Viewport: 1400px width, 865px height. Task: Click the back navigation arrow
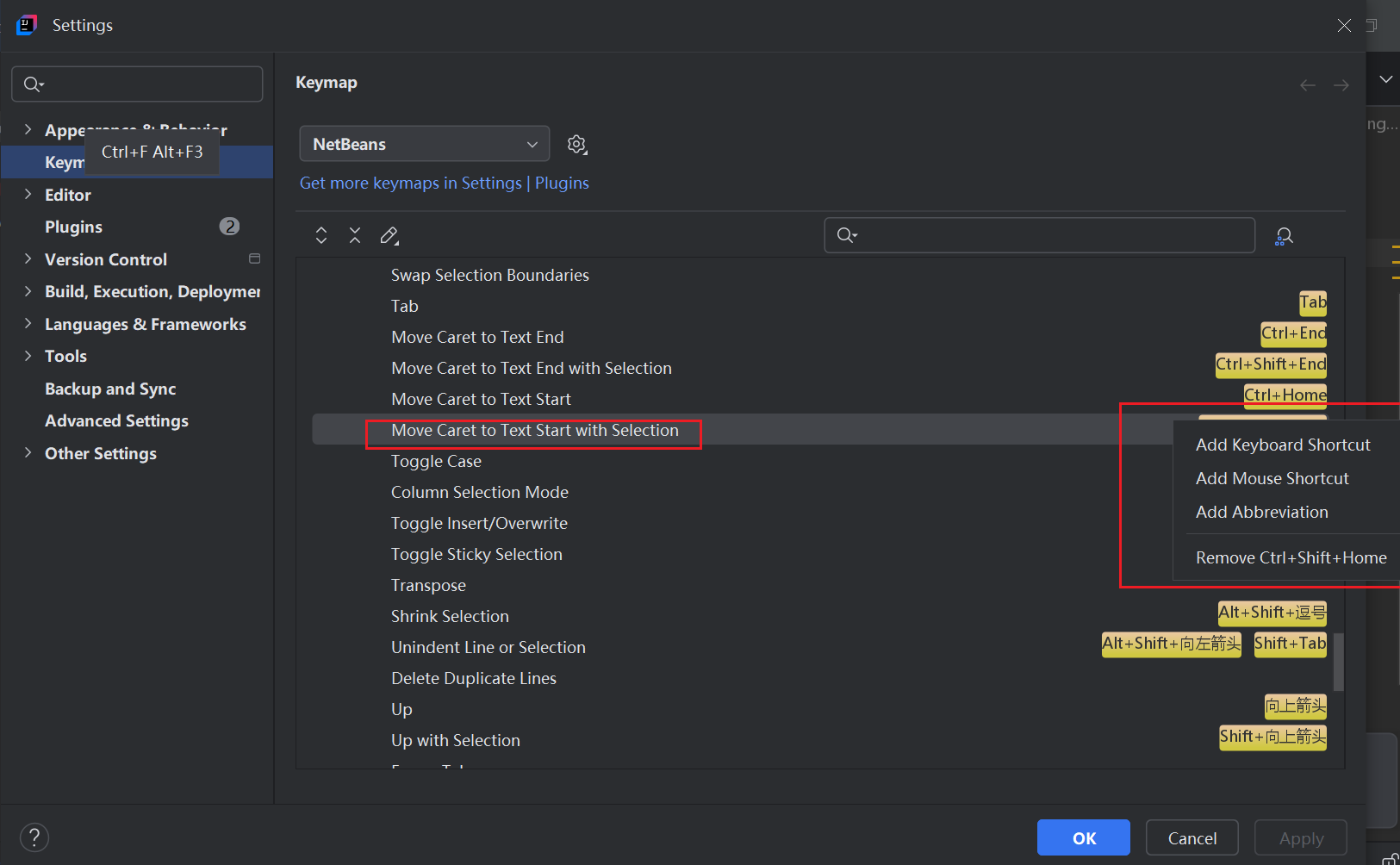[1308, 84]
